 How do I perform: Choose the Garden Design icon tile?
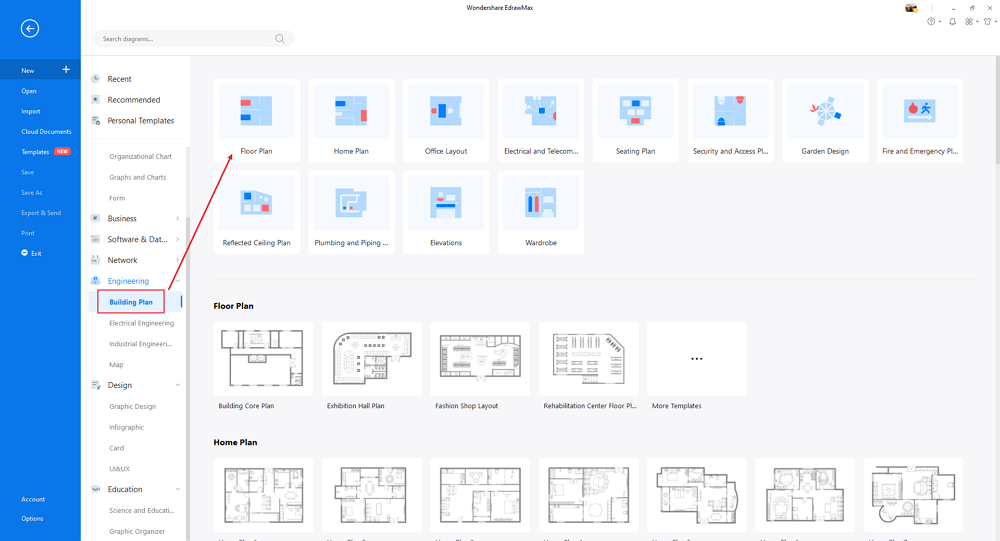[x=825, y=110]
